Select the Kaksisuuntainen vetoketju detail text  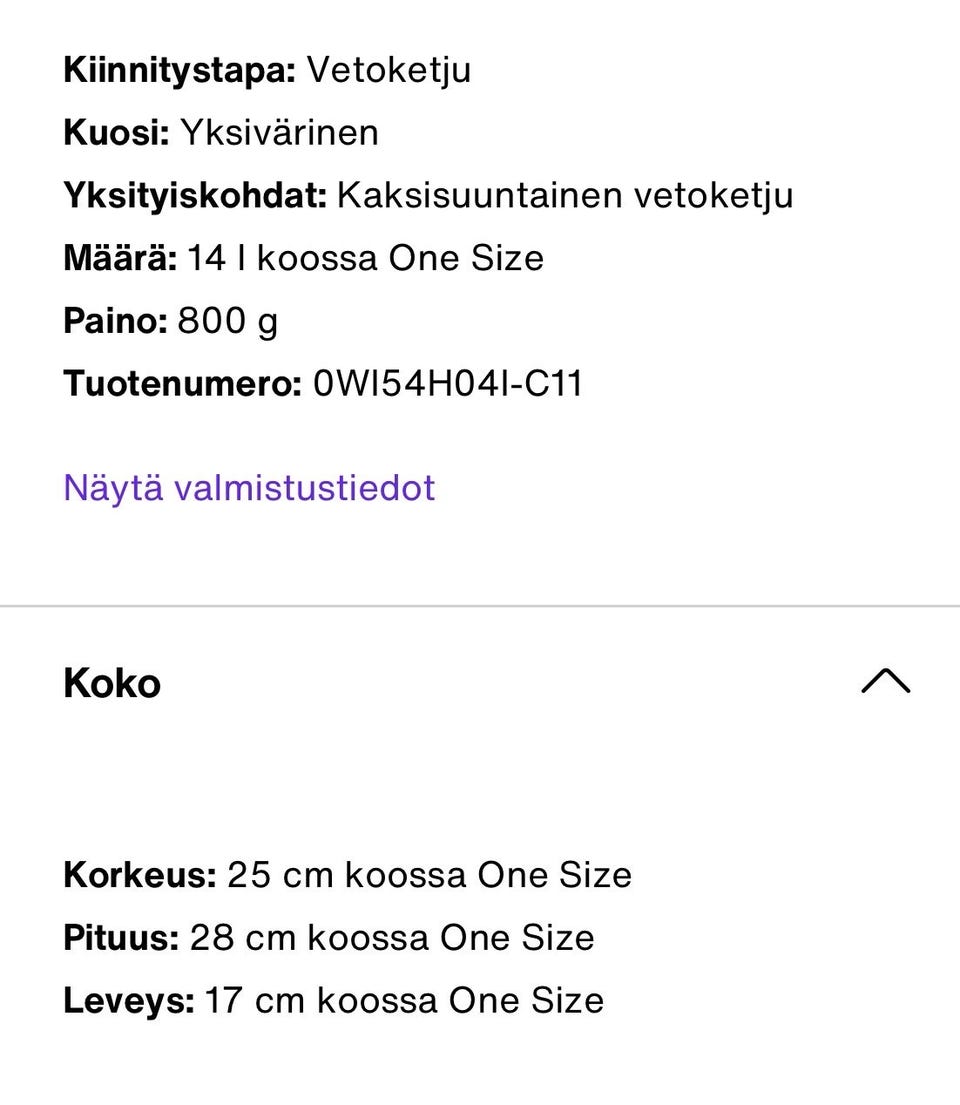pos(564,196)
